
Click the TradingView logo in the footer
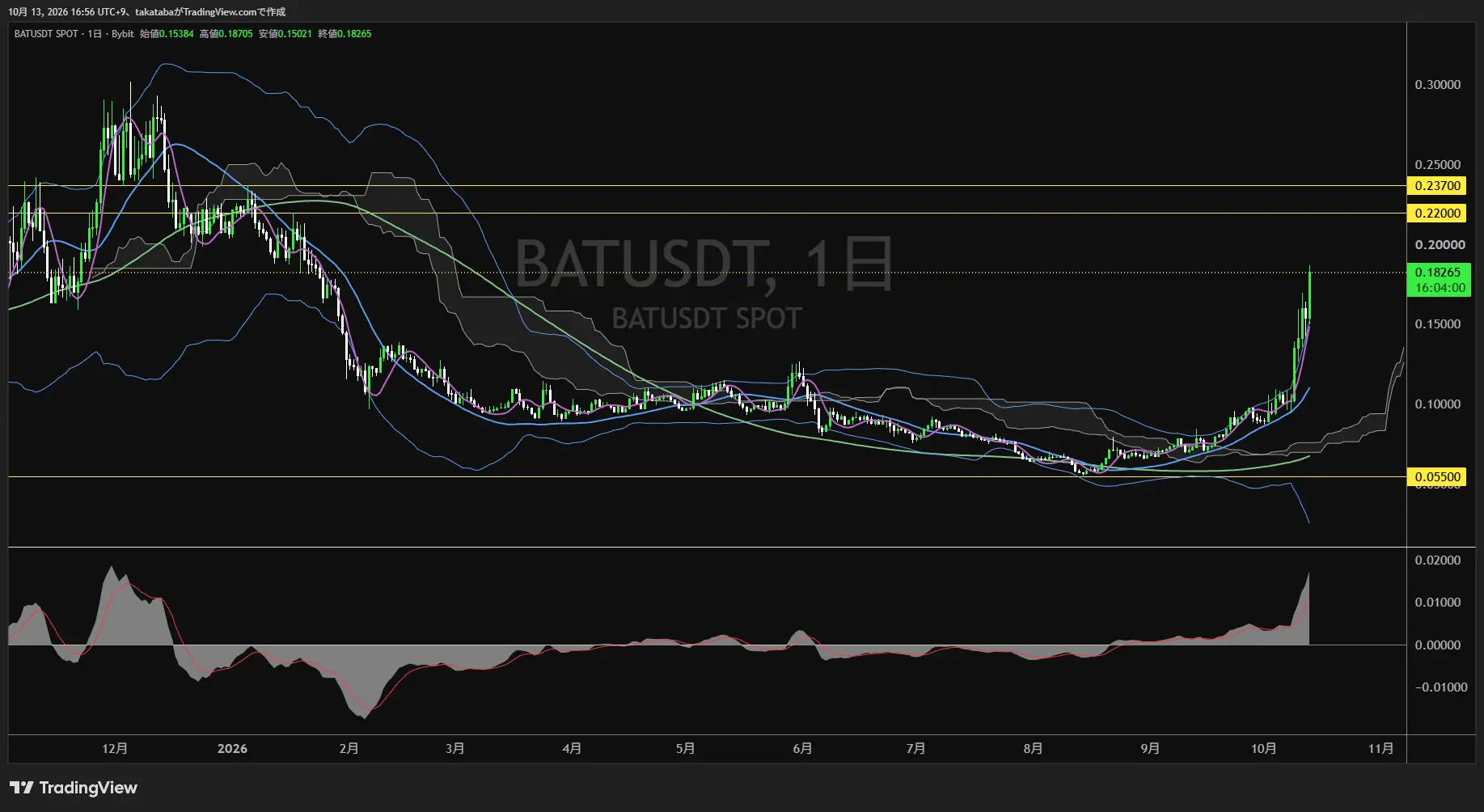[74, 788]
